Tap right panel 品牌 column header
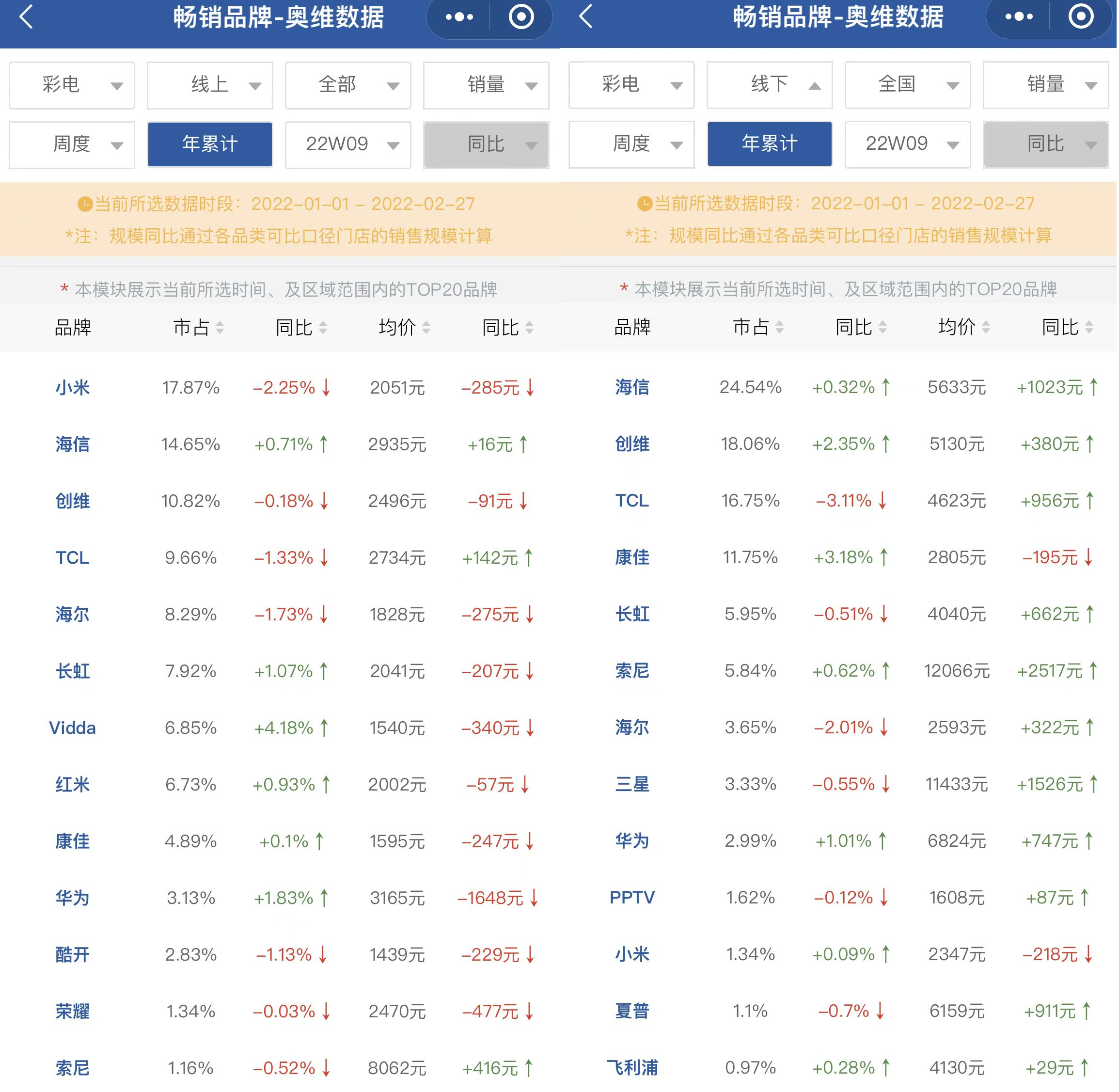 point(632,328)
